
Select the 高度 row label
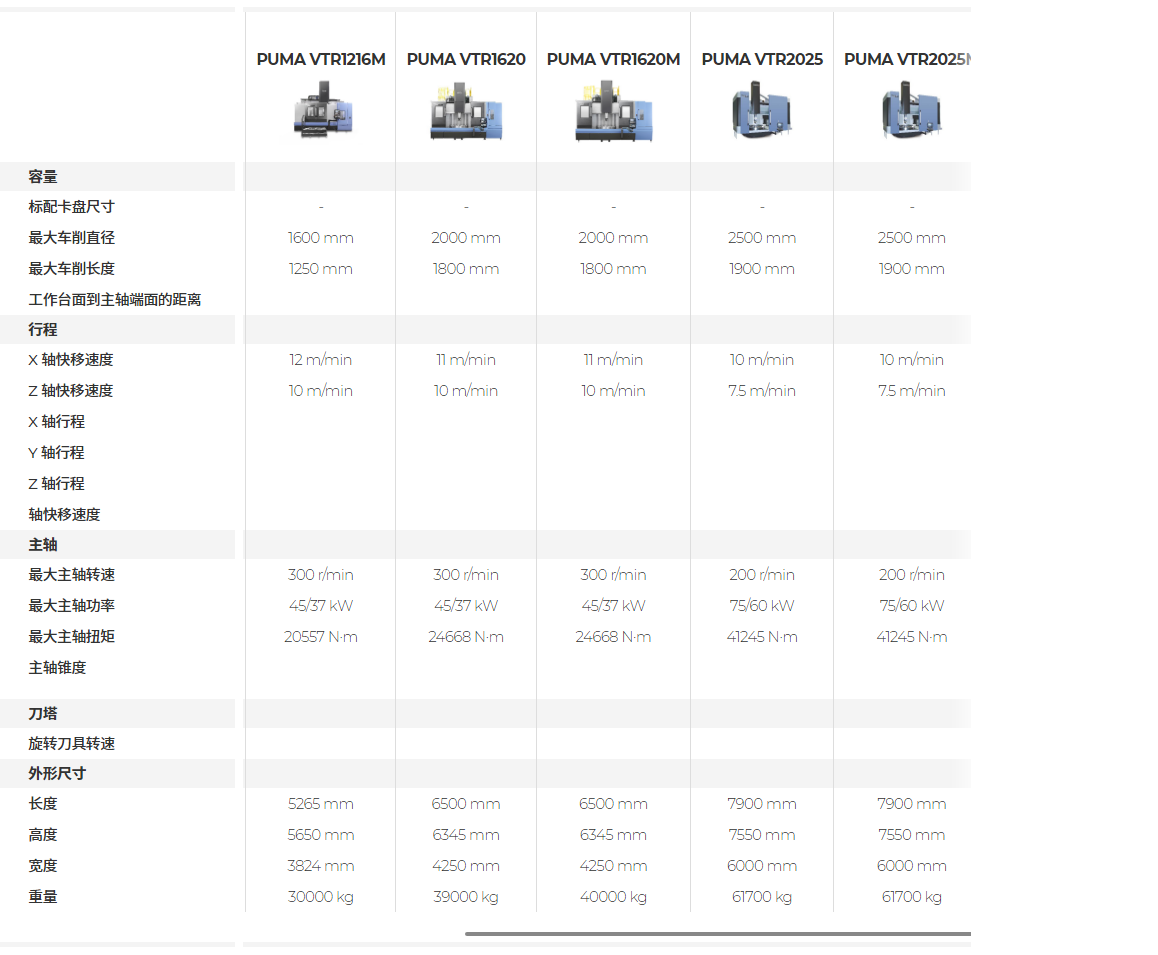coord(43,835)
